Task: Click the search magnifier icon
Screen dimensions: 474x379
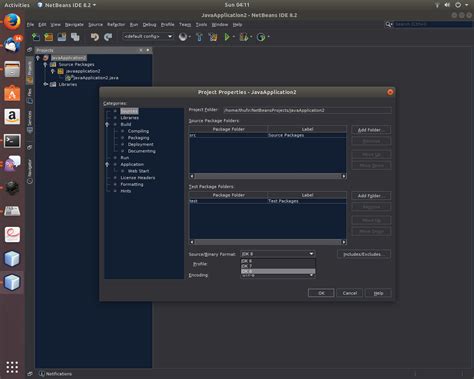Action: click(x=388, y=24)
